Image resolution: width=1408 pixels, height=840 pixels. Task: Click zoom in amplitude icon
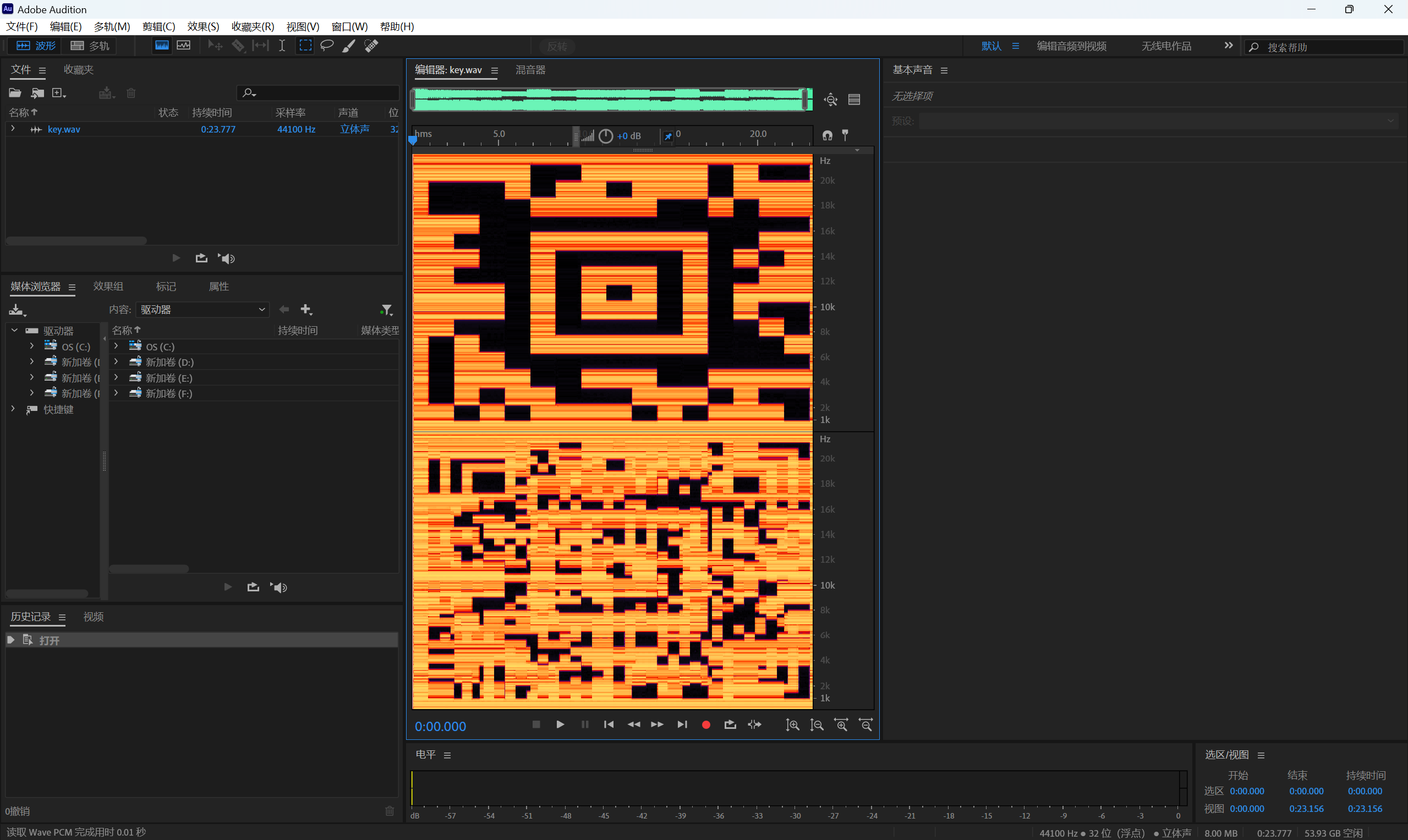click(x=793, y=725)
